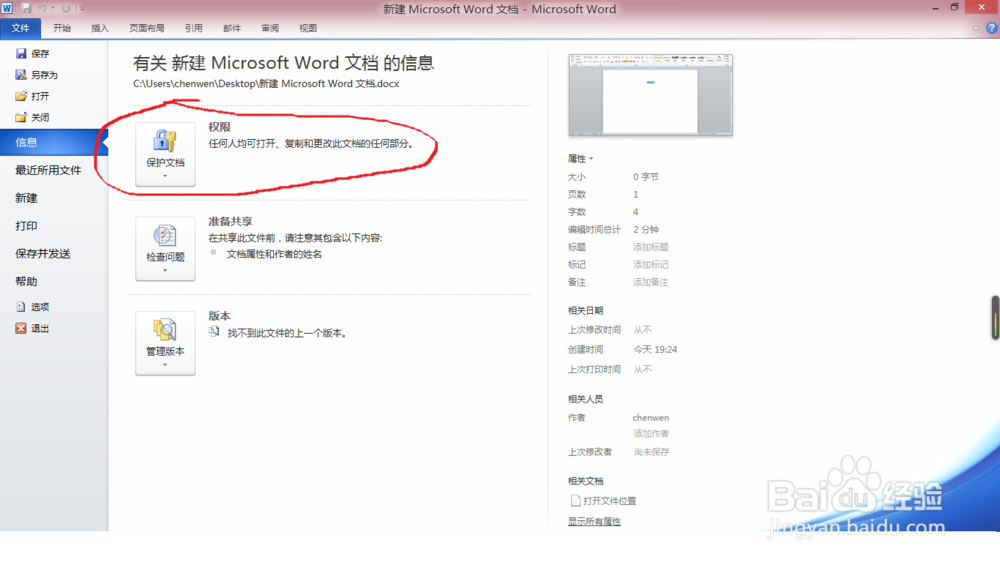Screen dimensions: 1000x562
Task: Switch to the Home (开始) tab
Action: 62,28
